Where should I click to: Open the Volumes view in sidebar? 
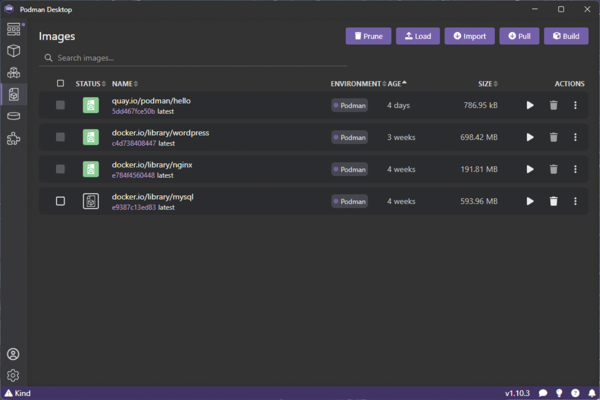coord(13,116)
